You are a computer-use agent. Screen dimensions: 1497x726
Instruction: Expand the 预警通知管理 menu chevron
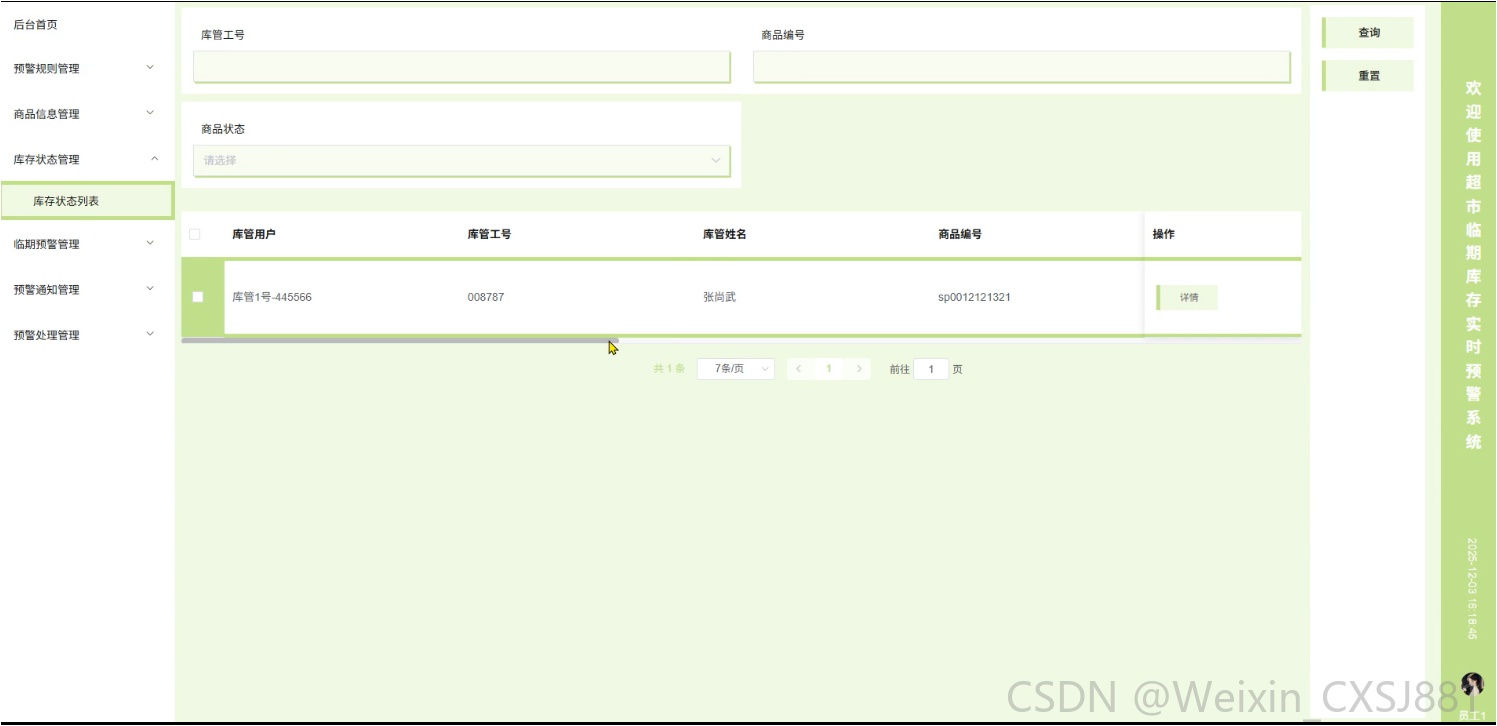point(151,289)
